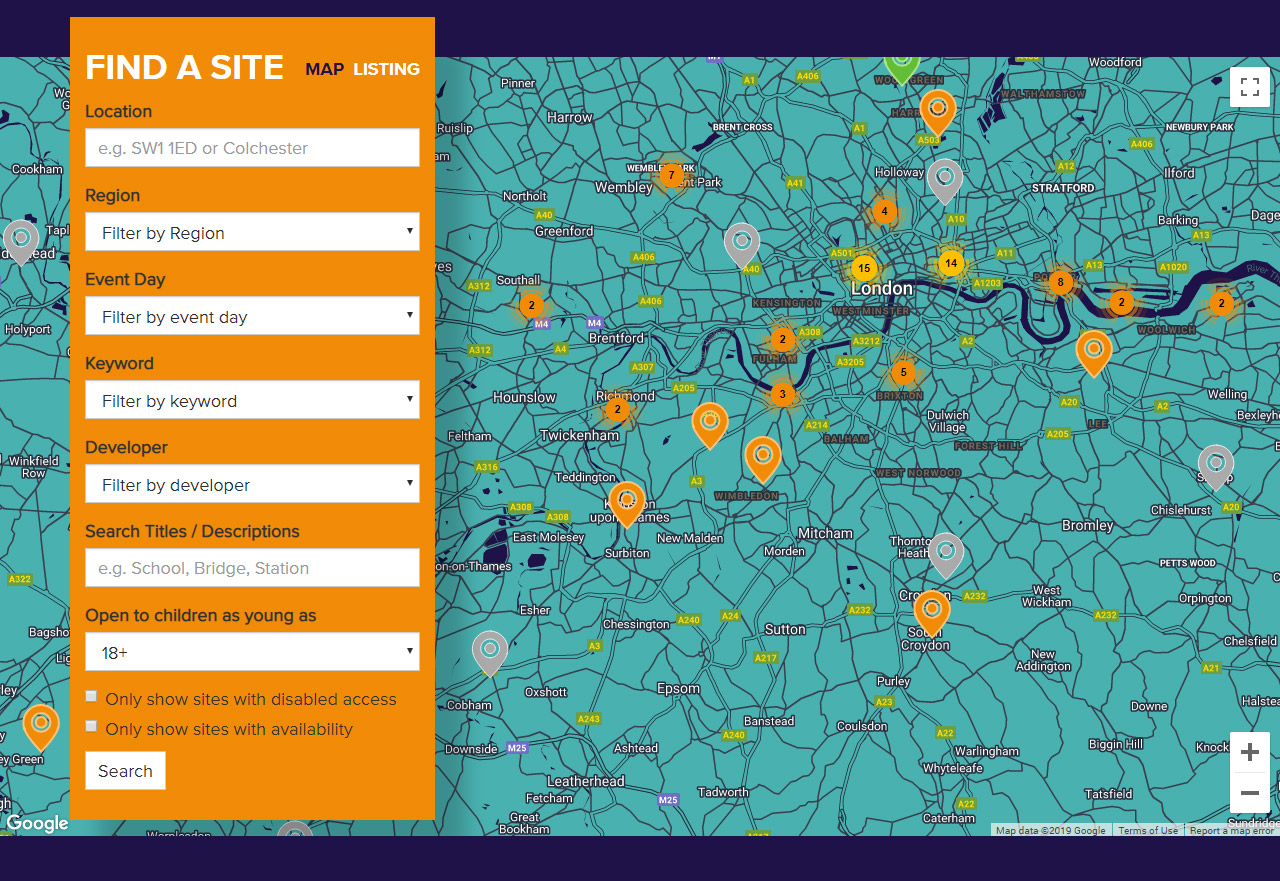Open the 7-site cluster at Wembley Park
Screen dimensions: 1280x881
tap(670, 176)
